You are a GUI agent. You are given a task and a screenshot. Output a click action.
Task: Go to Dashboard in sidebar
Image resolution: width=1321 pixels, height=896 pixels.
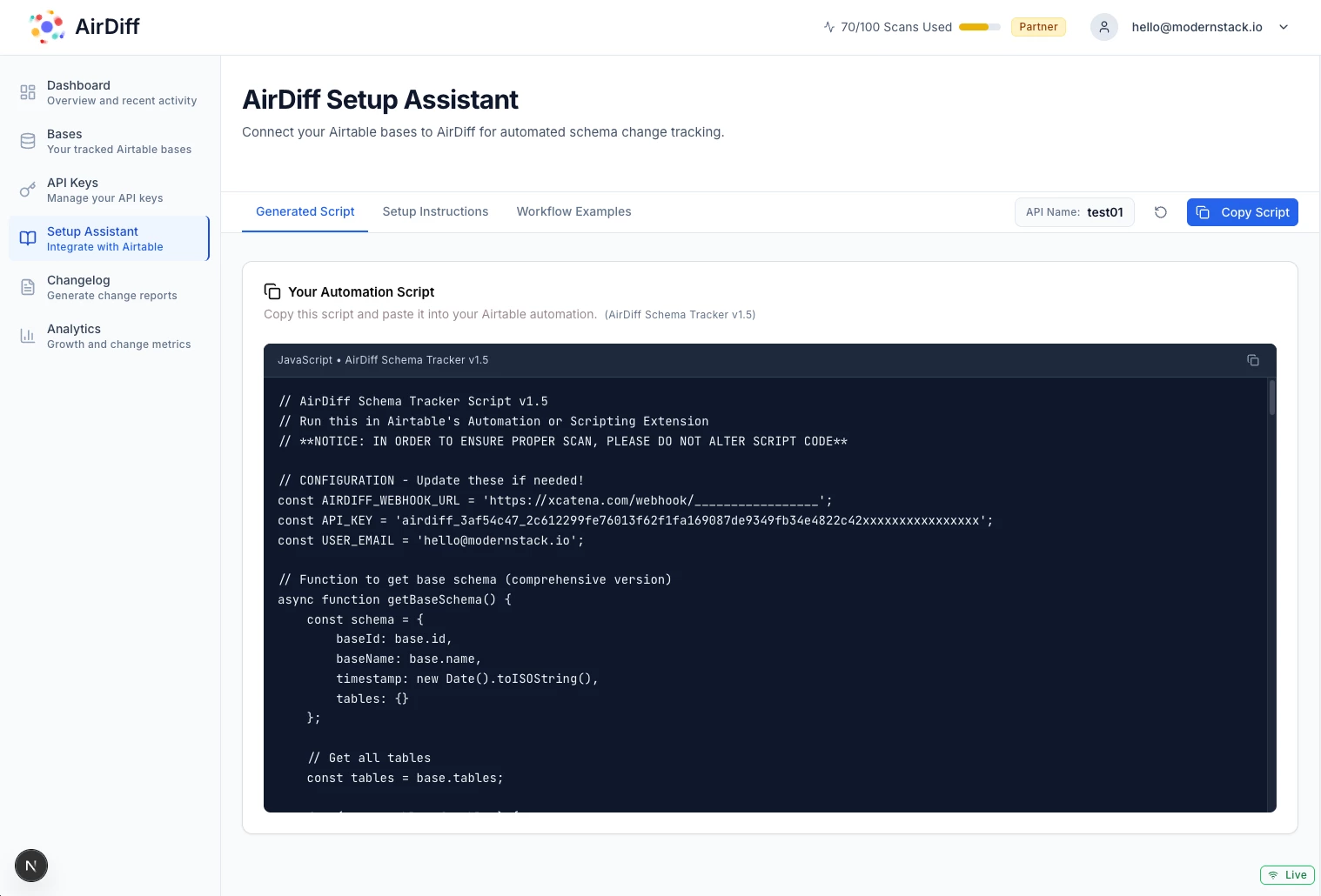(110, 92)
